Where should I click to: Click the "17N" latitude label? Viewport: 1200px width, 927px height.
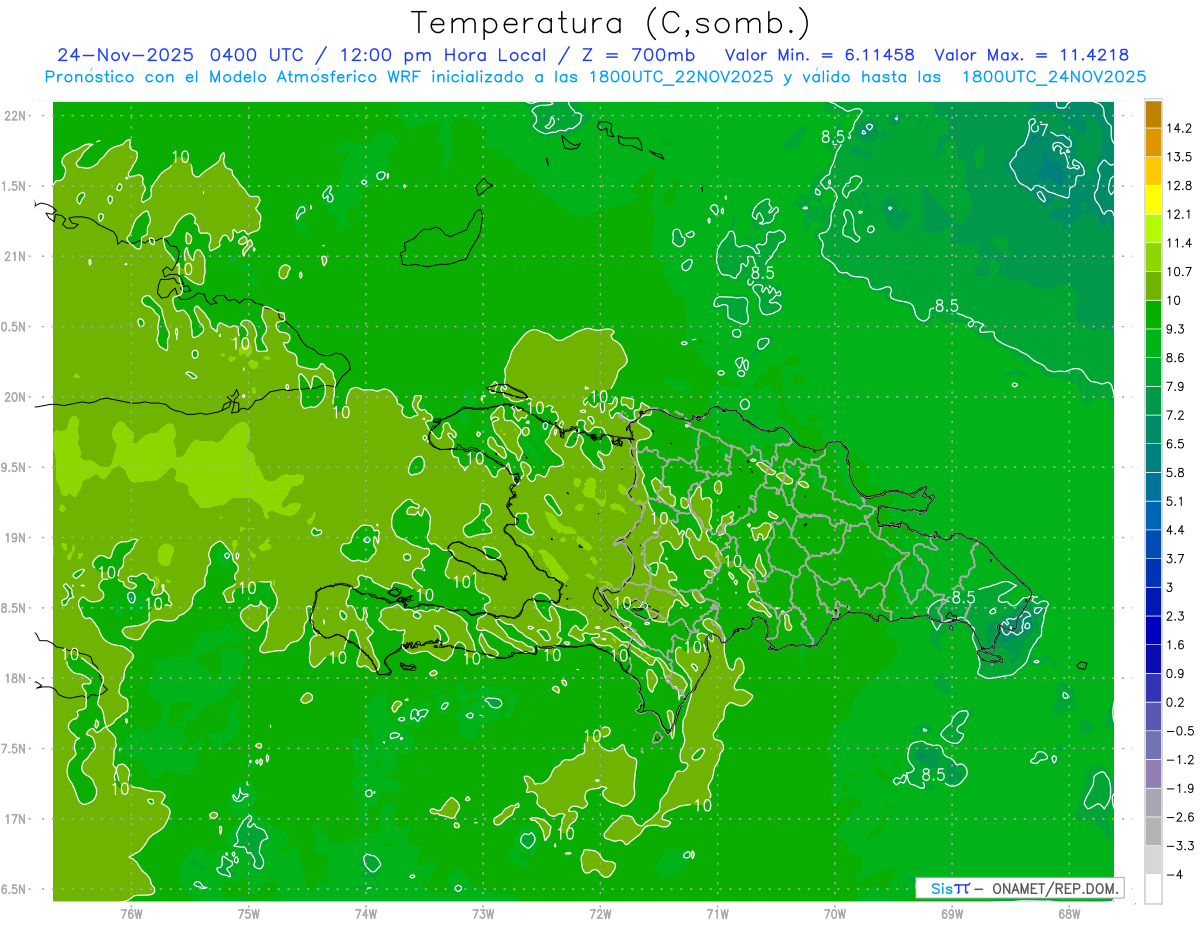[16, 820]
